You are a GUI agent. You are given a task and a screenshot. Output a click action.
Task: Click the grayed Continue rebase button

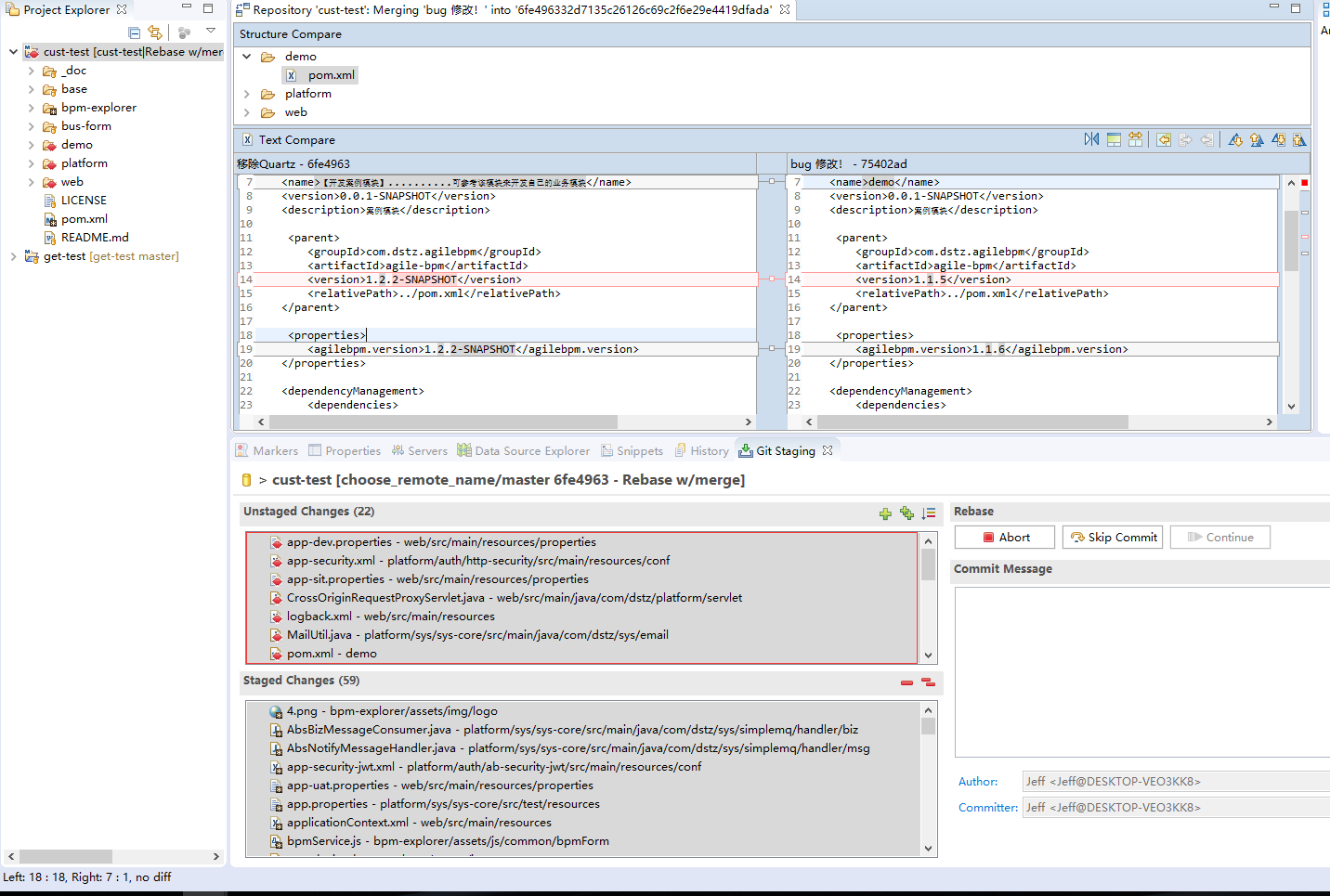[1220, 537]
